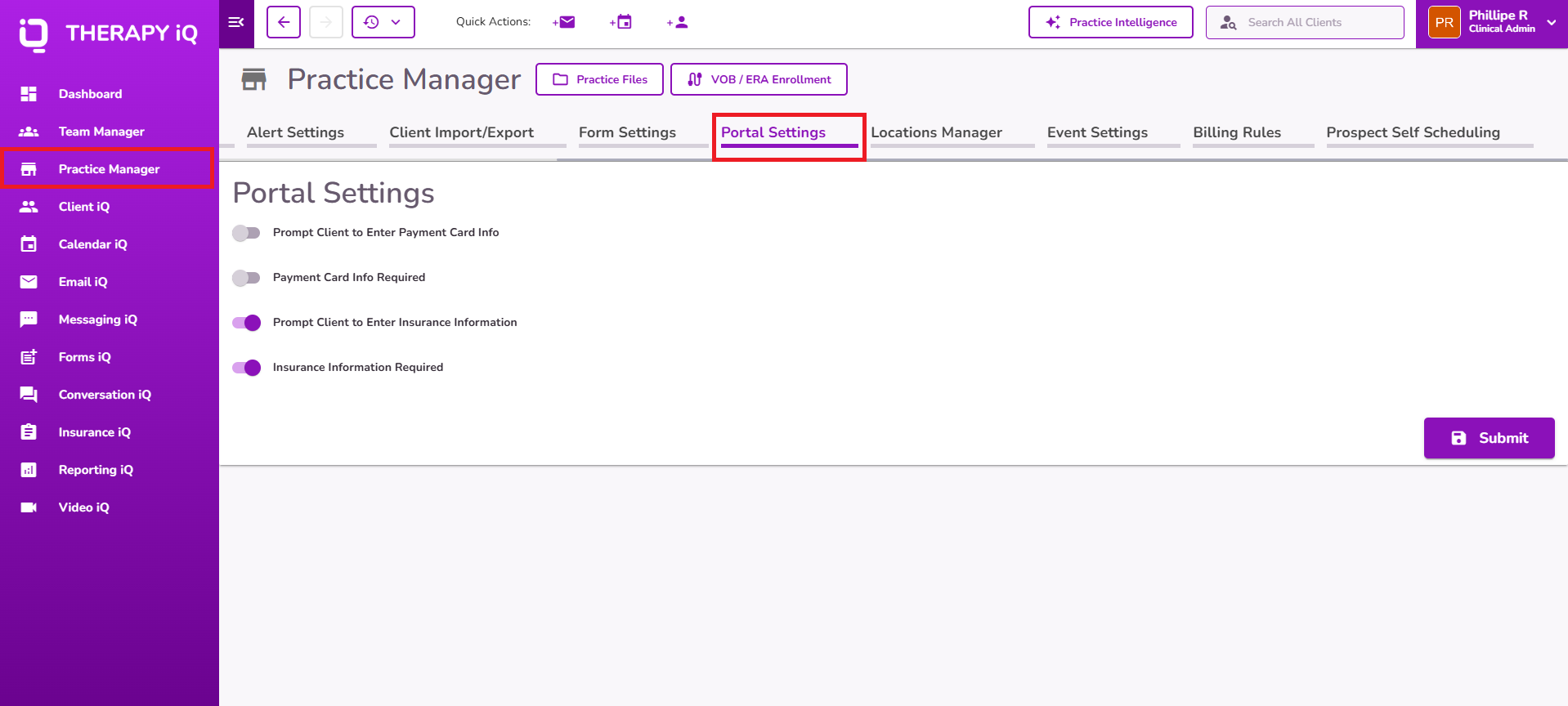Click the Practice Manager storefront heading icon

click(254, 79)
